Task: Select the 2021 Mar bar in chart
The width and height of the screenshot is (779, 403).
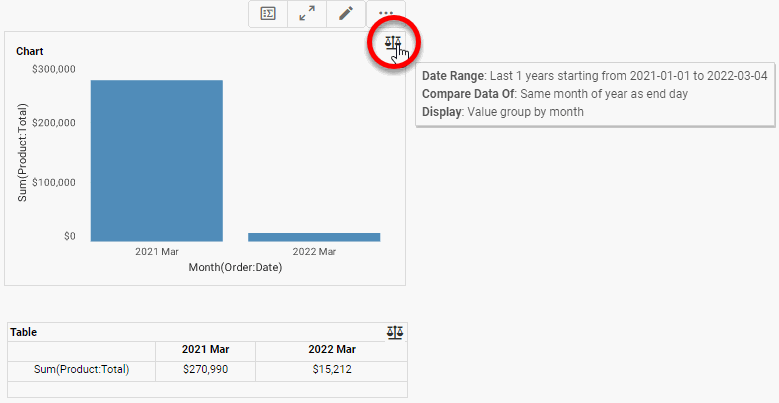Action: click(156, 160)
